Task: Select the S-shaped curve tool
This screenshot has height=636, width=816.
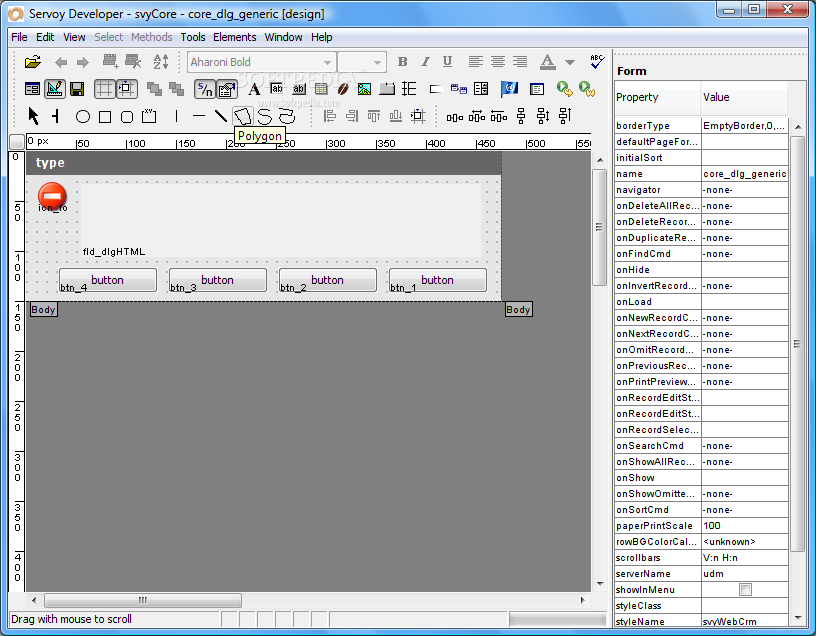Action: pos(265,116)
